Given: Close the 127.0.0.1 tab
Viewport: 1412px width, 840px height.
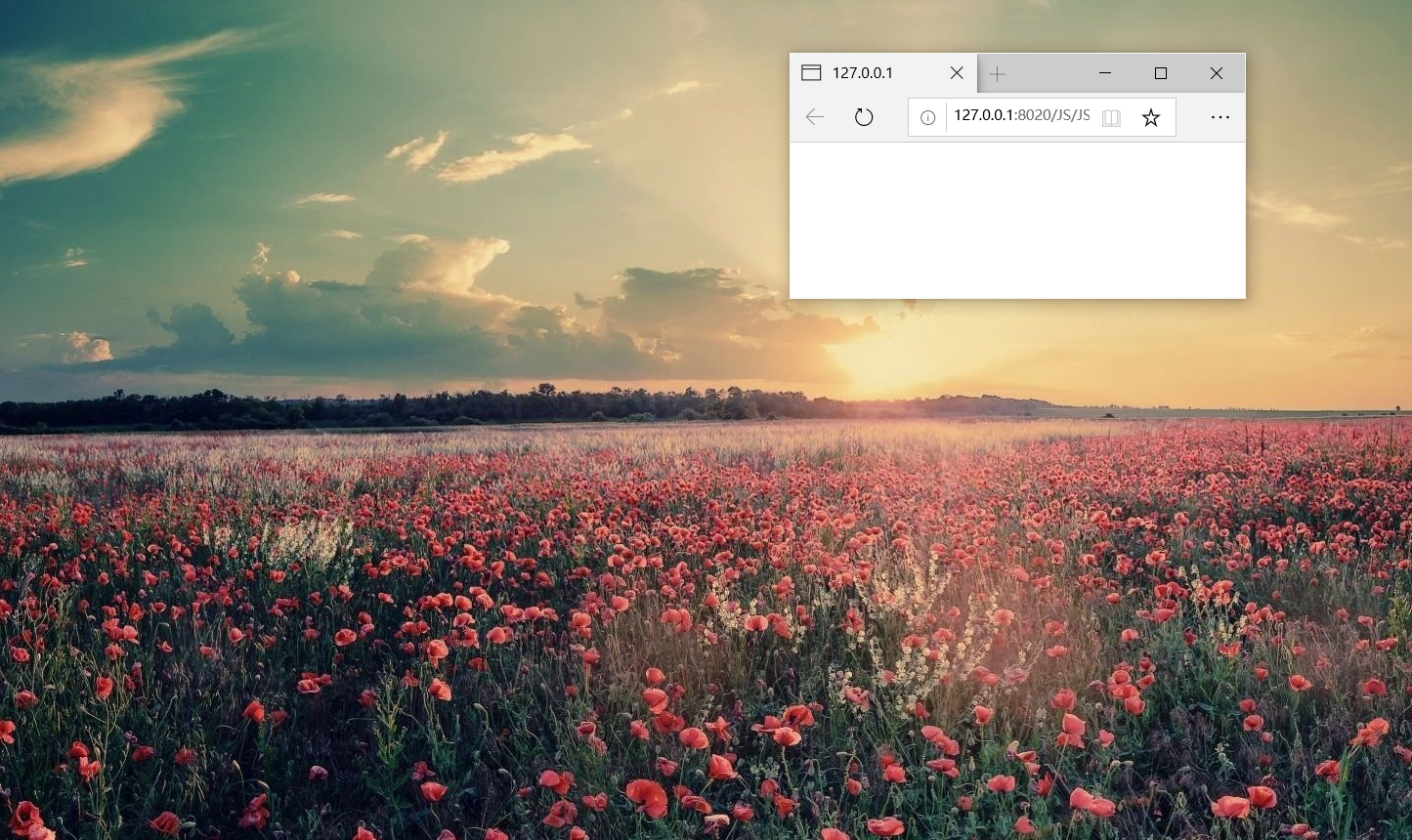Looking at the screenshot, I should point(957,73).
